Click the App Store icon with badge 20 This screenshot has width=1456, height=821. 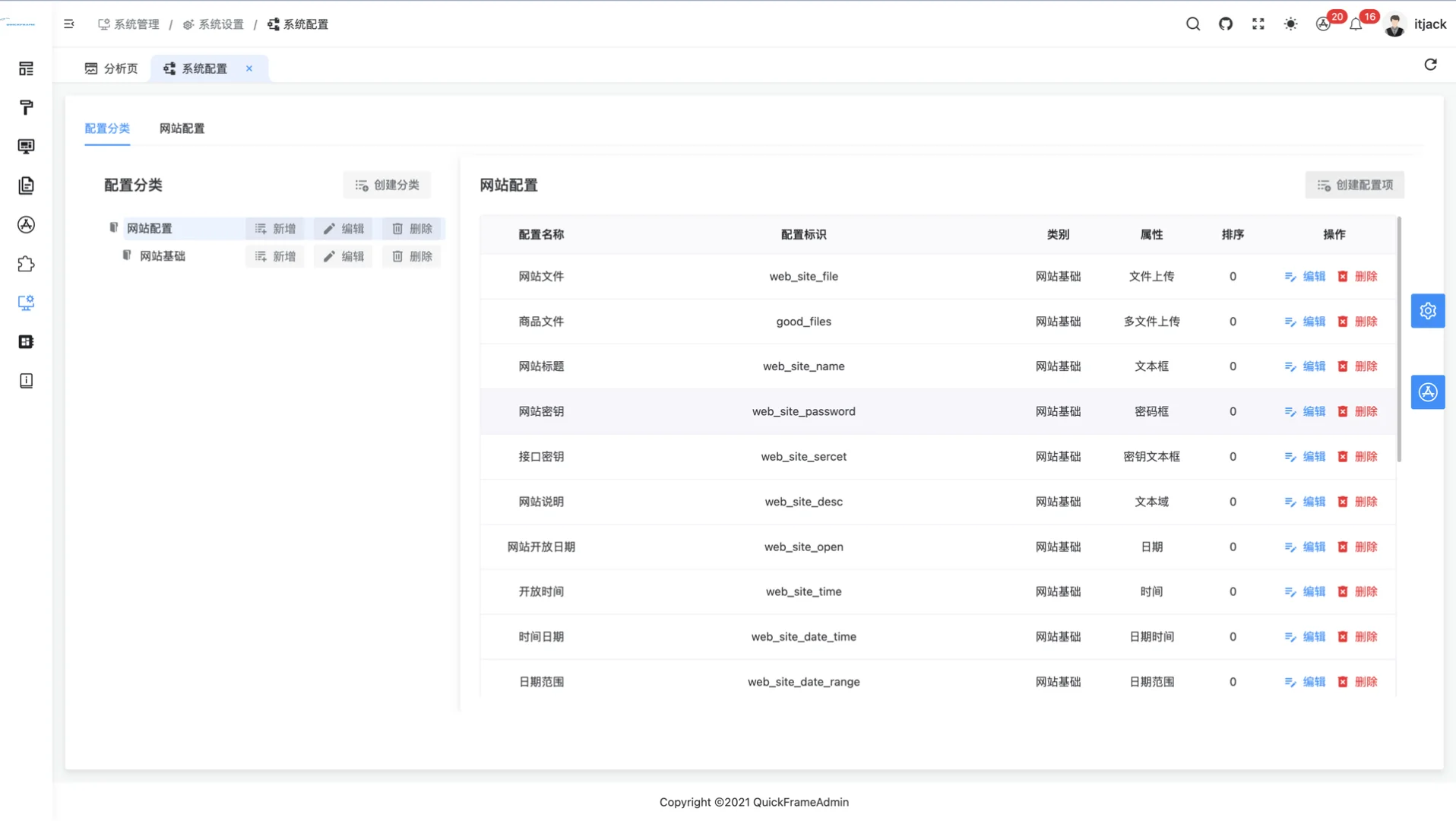[1323, 24]
